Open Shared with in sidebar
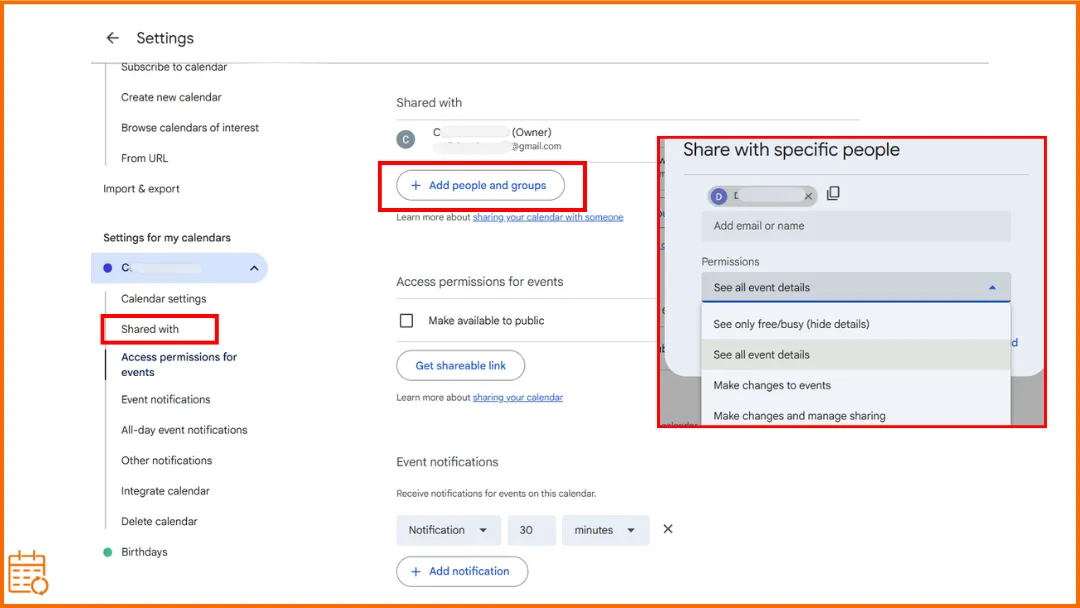The height and width of the screenshot is (608, 1080). tap(149, 329)
